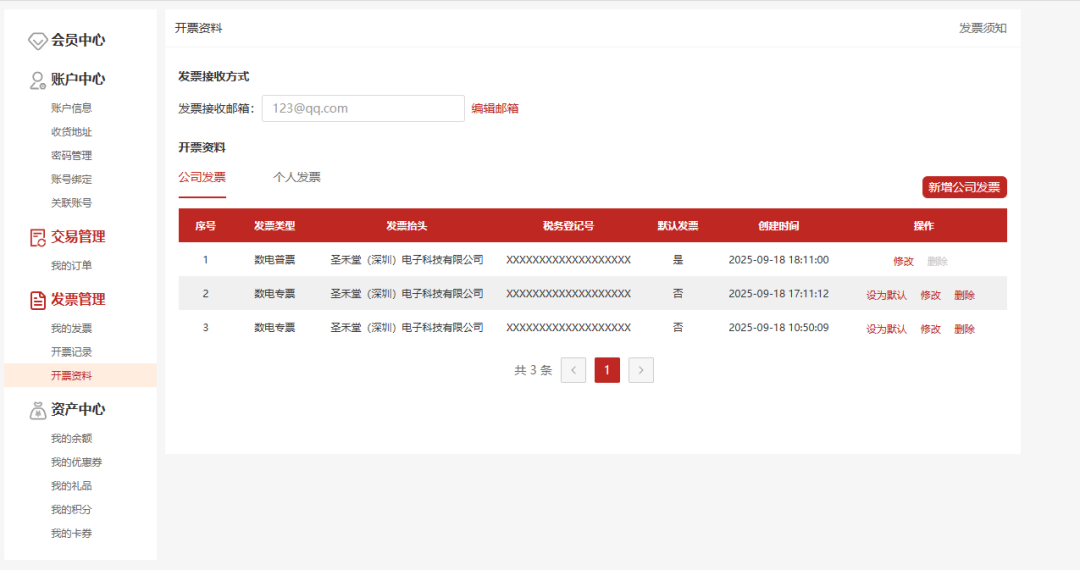Set invoice row 2 as default

(x=886, y=295)
